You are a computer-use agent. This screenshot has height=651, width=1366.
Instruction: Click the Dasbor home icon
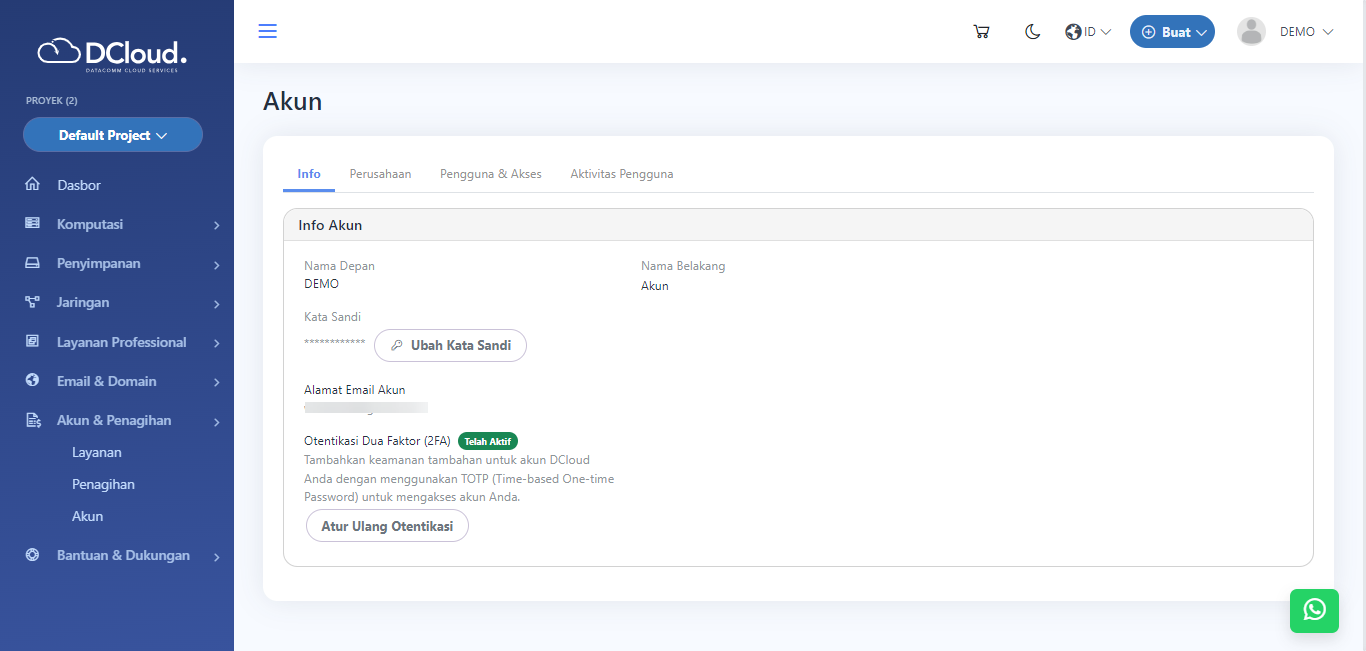click(32, 185)
